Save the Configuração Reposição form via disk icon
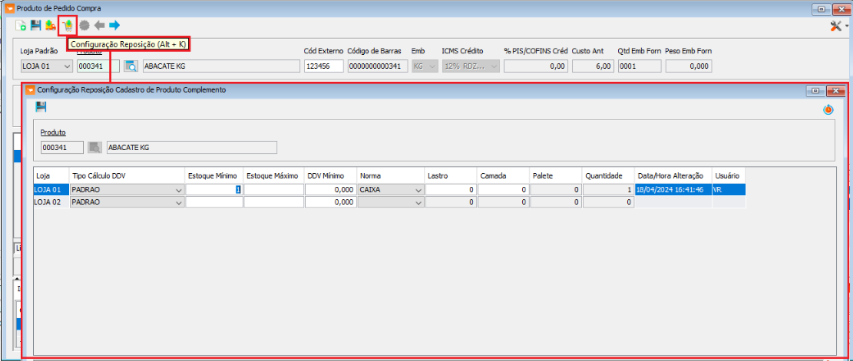This screenshot has height=361, width=853. [41, 107]
